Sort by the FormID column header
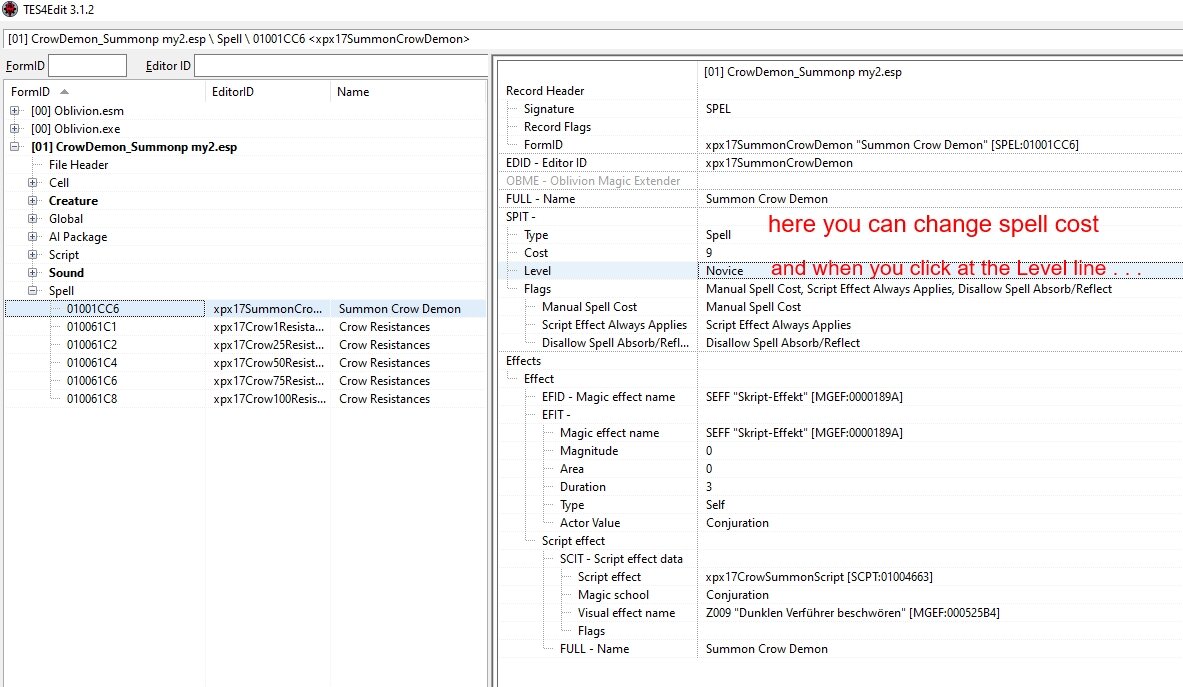 [x=105, y=91]
